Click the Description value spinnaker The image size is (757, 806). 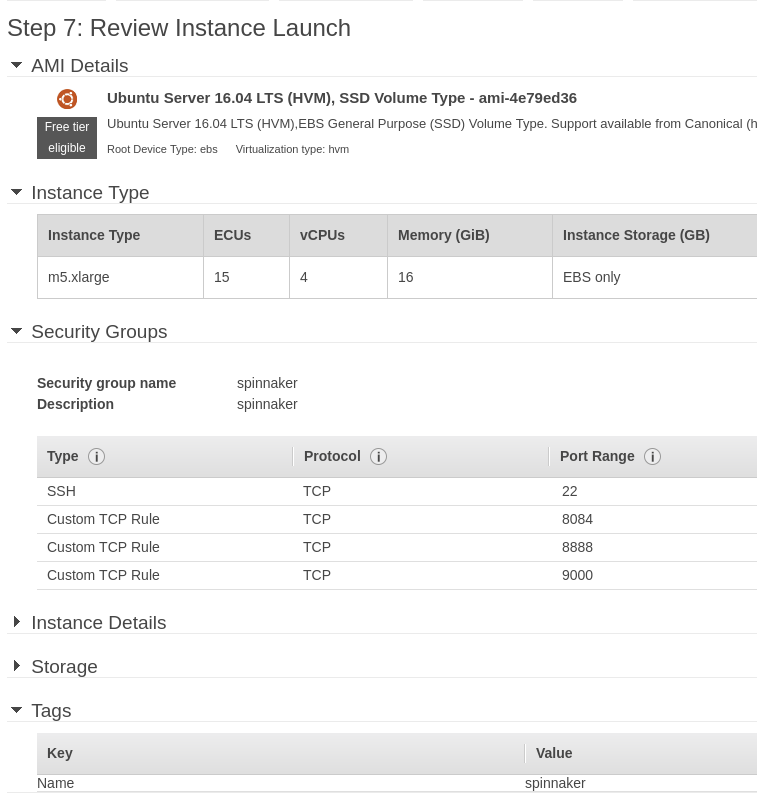pyautogui.click(x=267, y=405)
